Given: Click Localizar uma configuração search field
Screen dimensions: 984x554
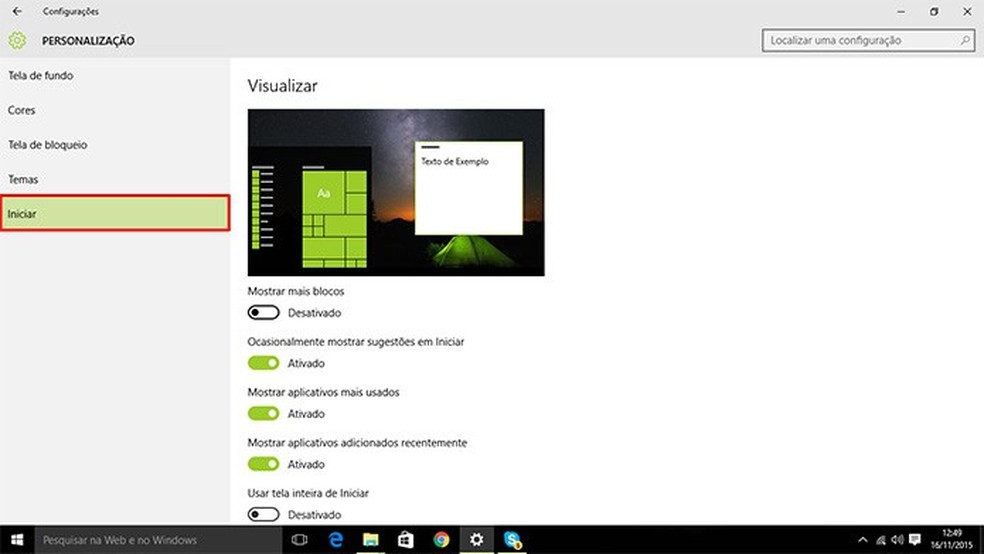Looking at the screenshot, I should tap(869, 40).
